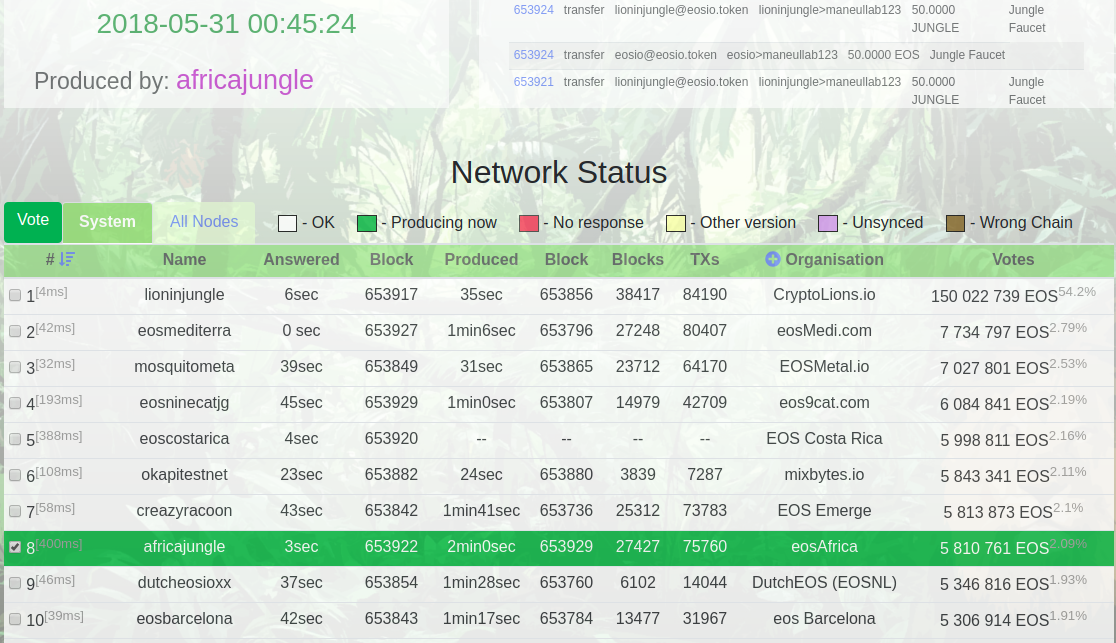Click the eosmediterra name cell

click(x=184, y=331)
